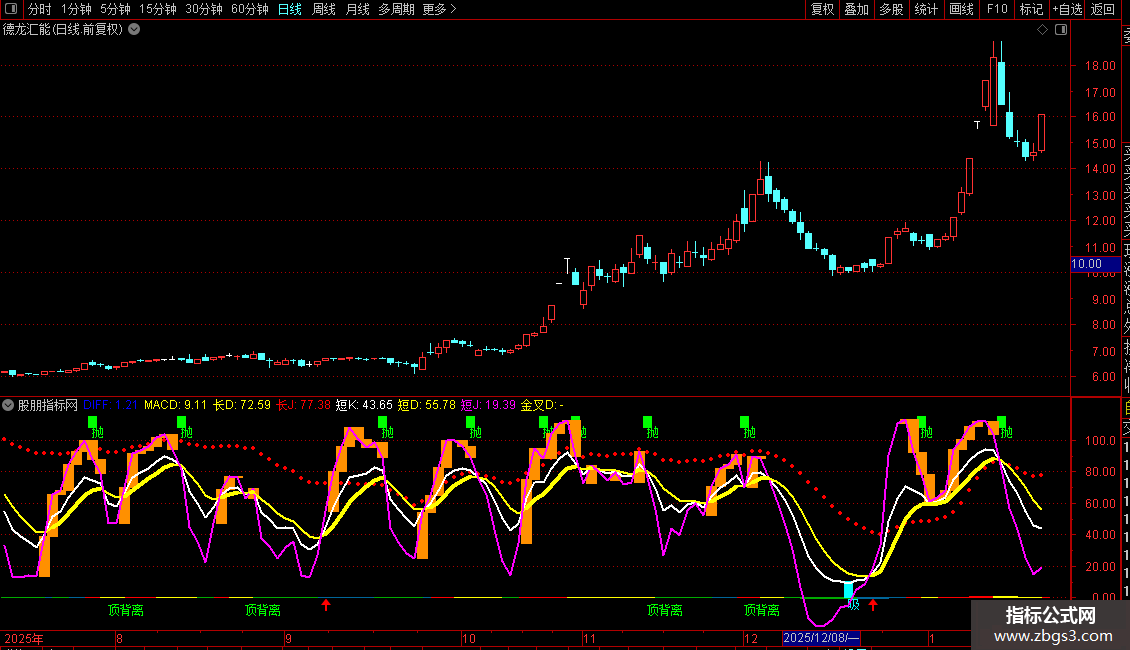Open F10 company info
Image resolution: width=1130 pixels, height=650 pixels.
(x=997, y=9)
